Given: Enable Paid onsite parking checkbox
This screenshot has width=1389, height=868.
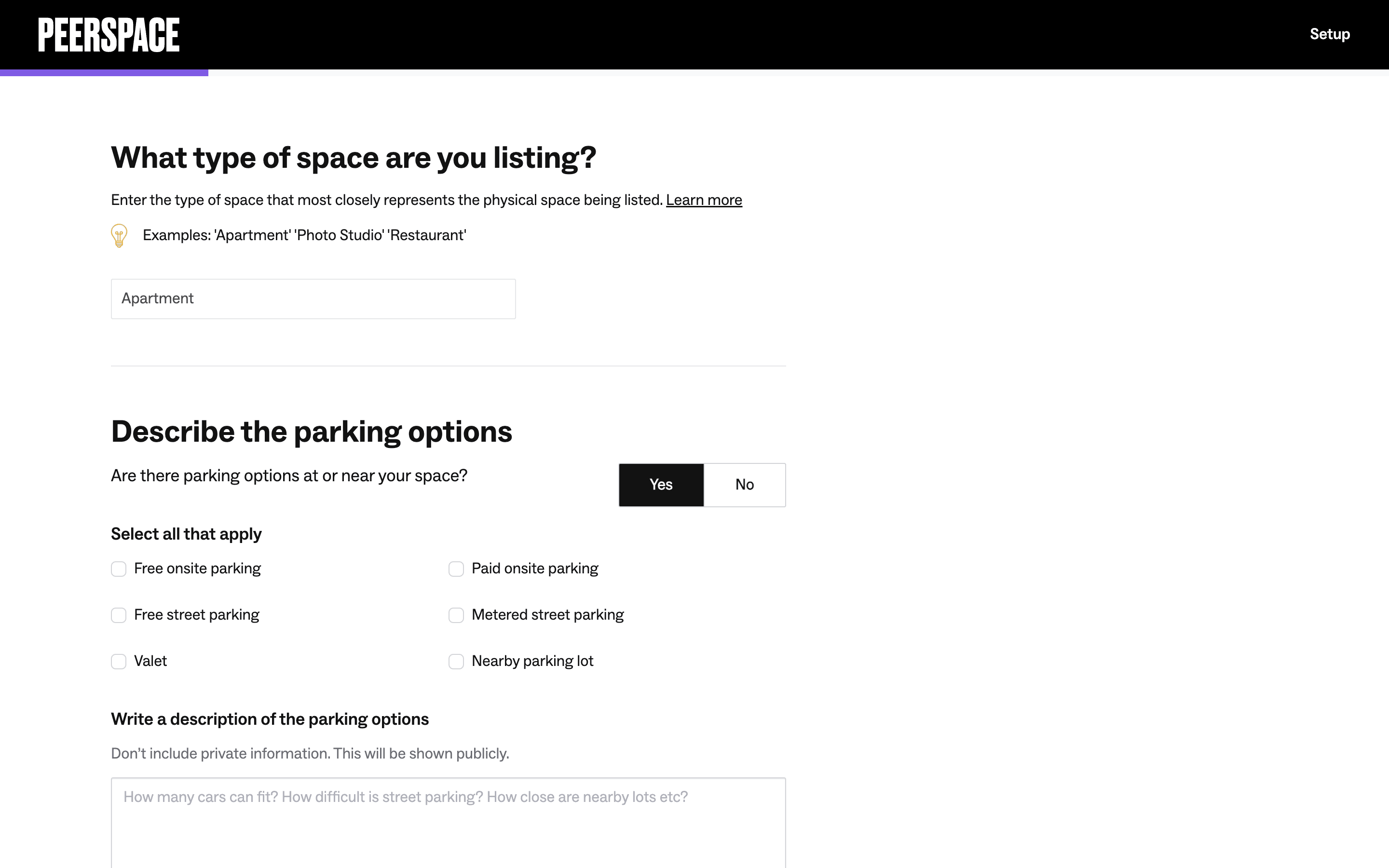Looking at the screenshot, I should pos(456,569).
